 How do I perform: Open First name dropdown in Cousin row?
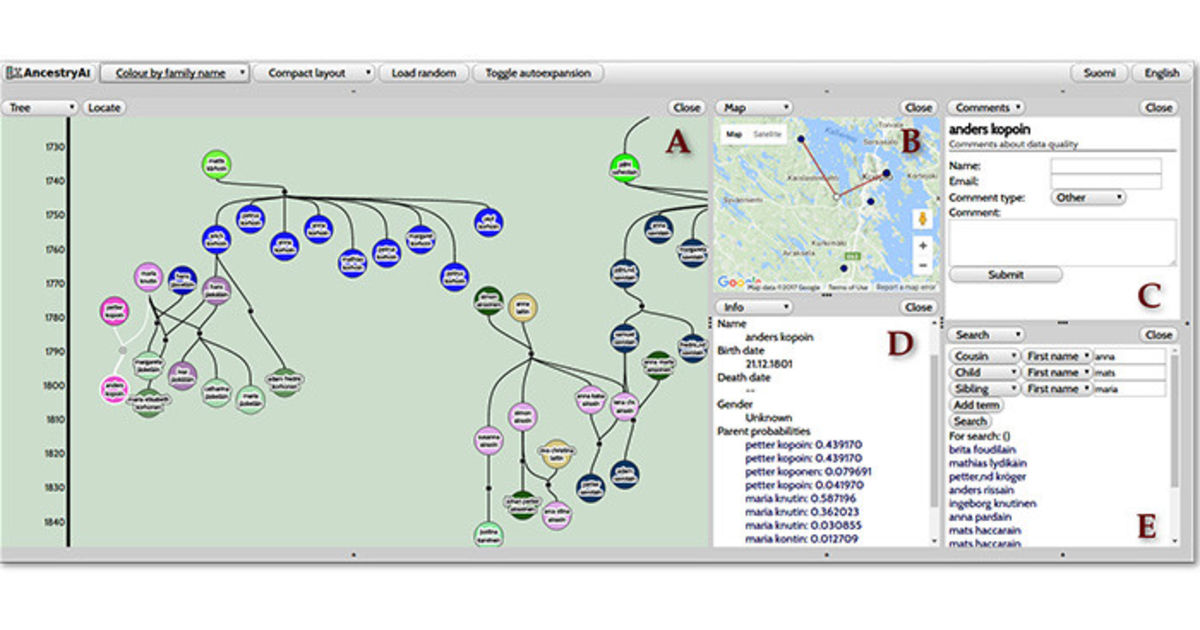click(x=1057, y=356)
